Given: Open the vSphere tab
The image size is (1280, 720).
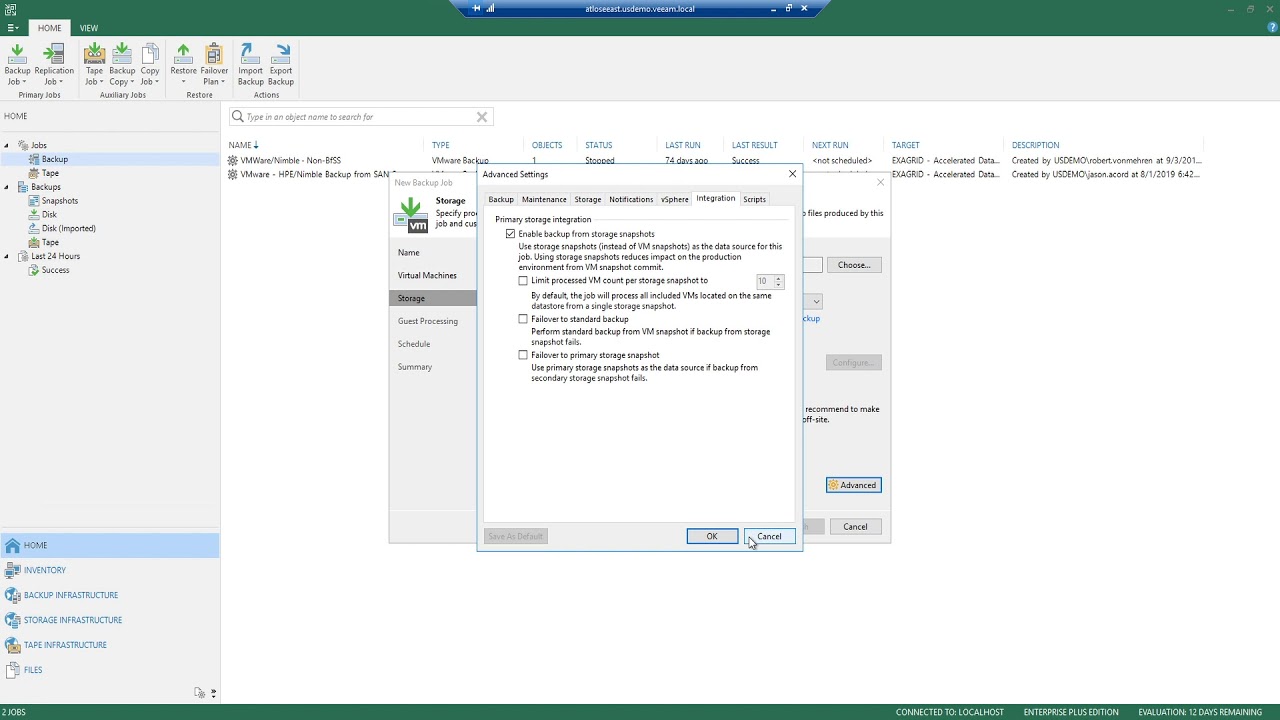Looking at the screenshot, I should click(675, 199).
